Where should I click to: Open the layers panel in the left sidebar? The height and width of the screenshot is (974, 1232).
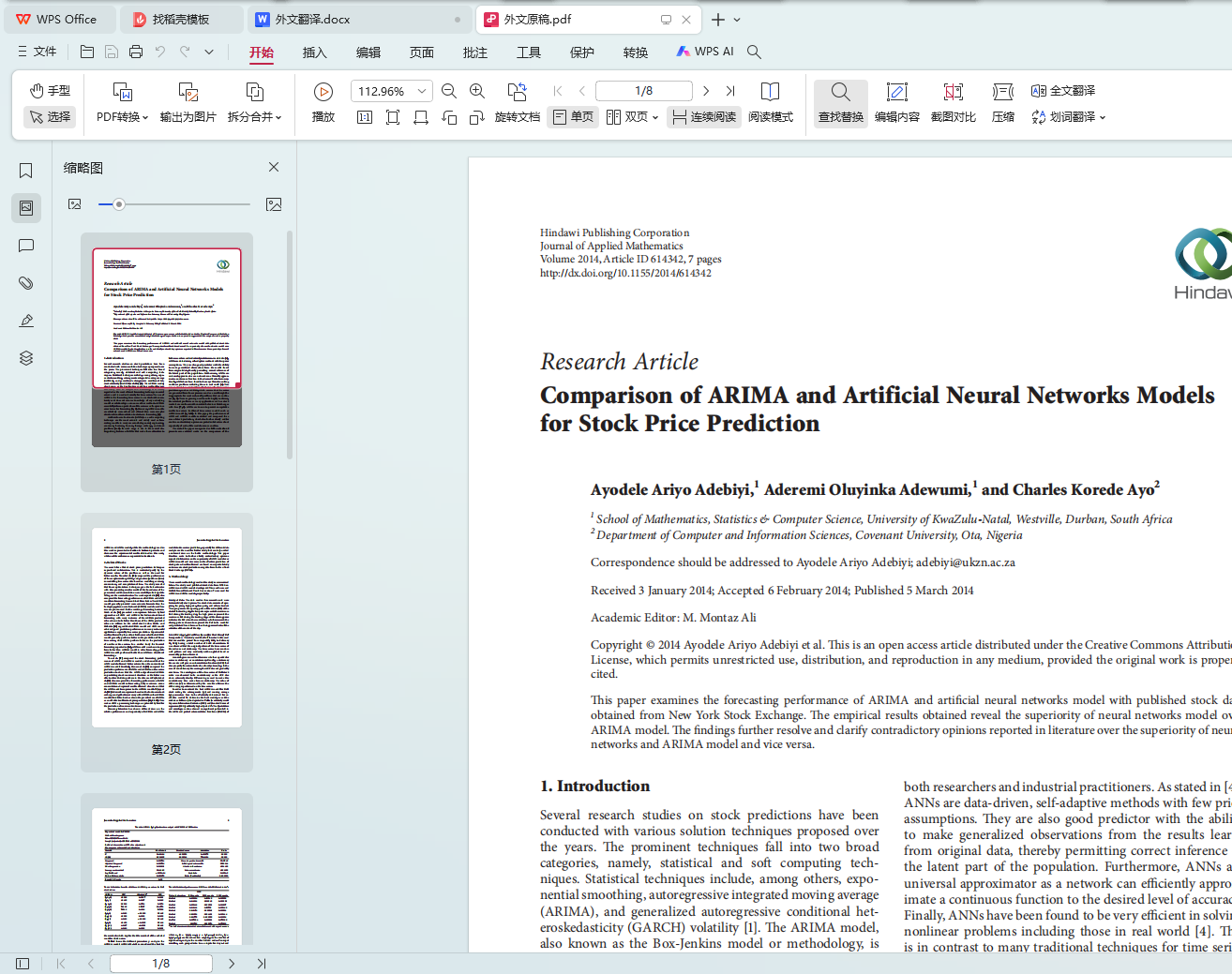tap(26, 358)
